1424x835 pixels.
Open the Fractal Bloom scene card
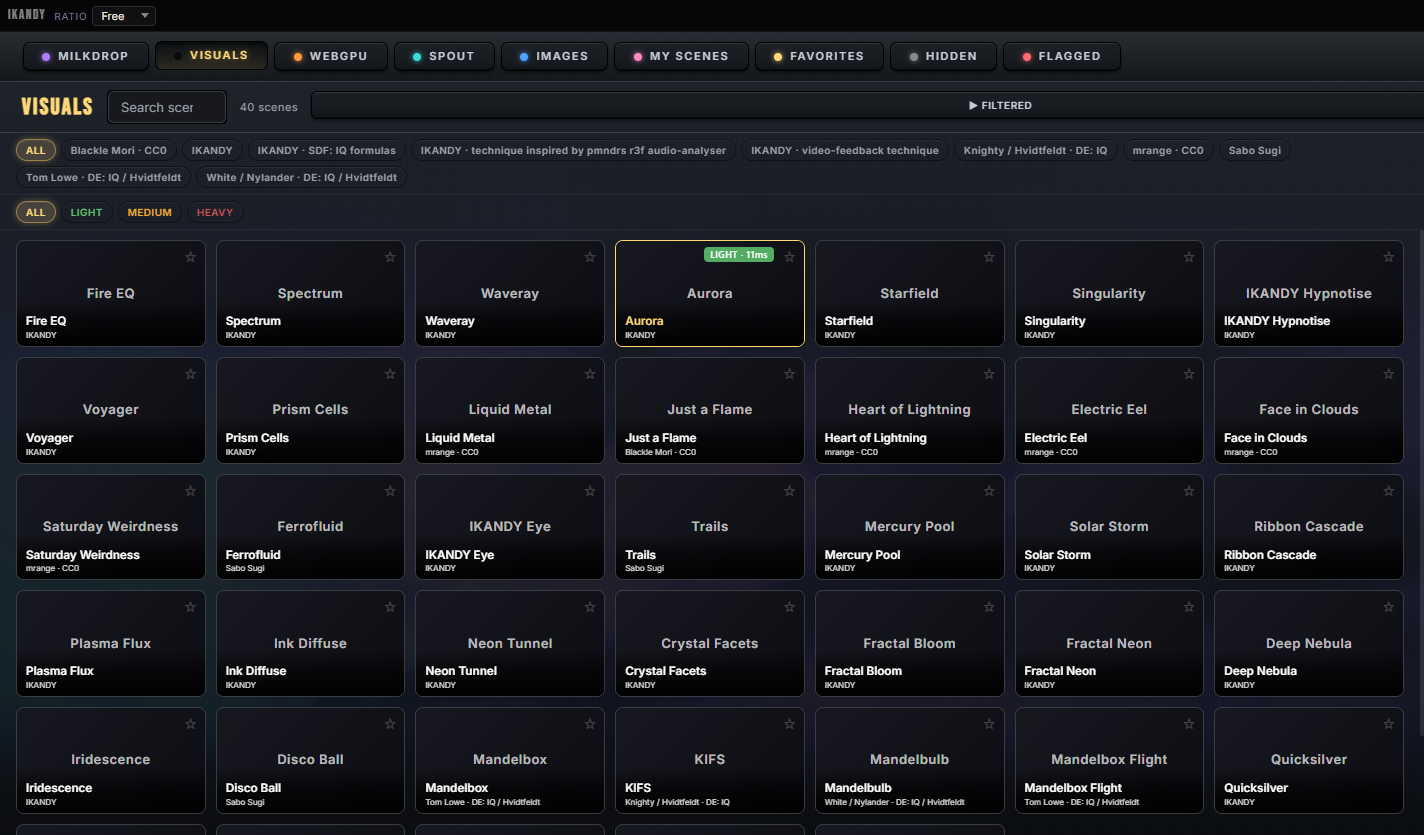coord(909,643)
